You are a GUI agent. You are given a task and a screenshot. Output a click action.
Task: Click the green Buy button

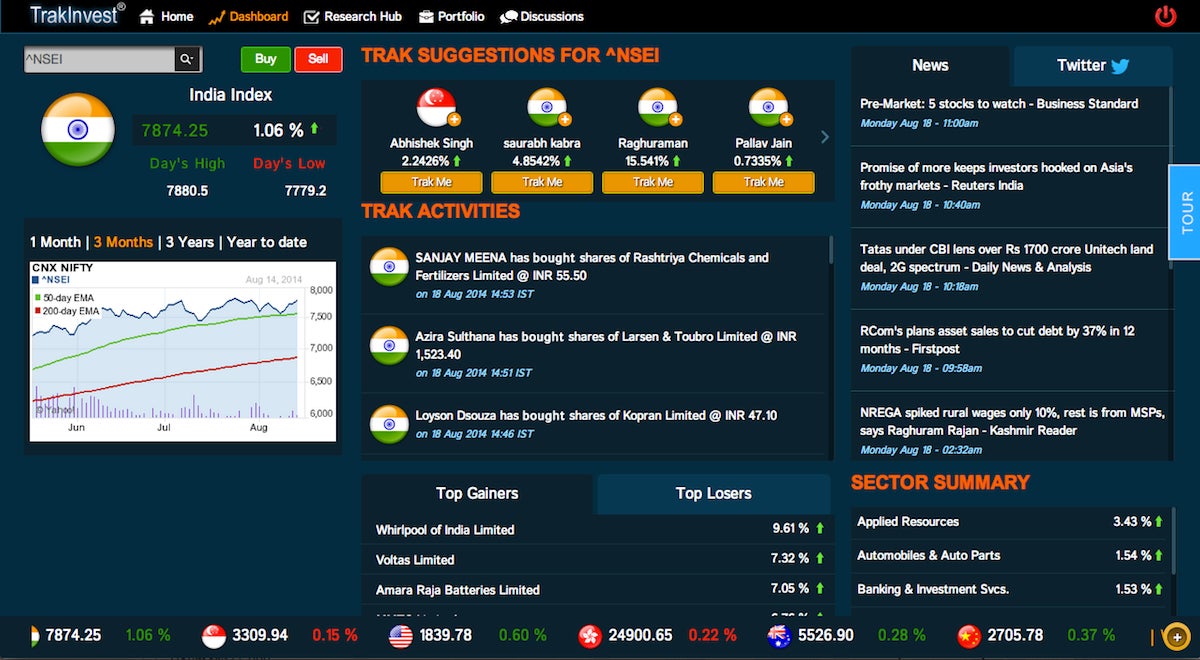tap(266, 59)
